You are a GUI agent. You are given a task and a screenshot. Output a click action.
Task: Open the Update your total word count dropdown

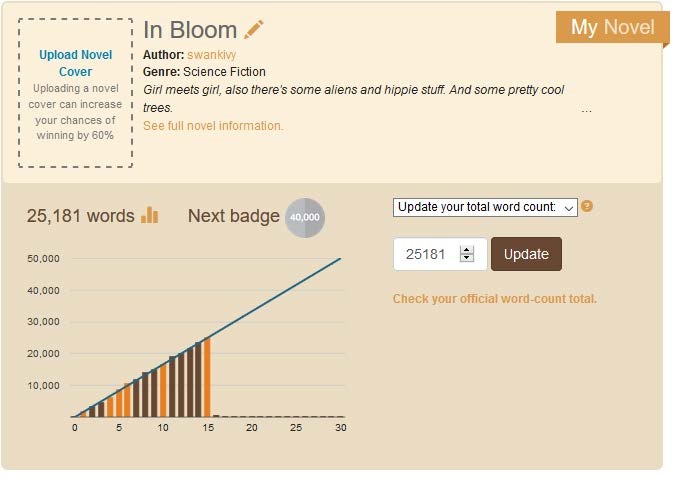point(485,208)
